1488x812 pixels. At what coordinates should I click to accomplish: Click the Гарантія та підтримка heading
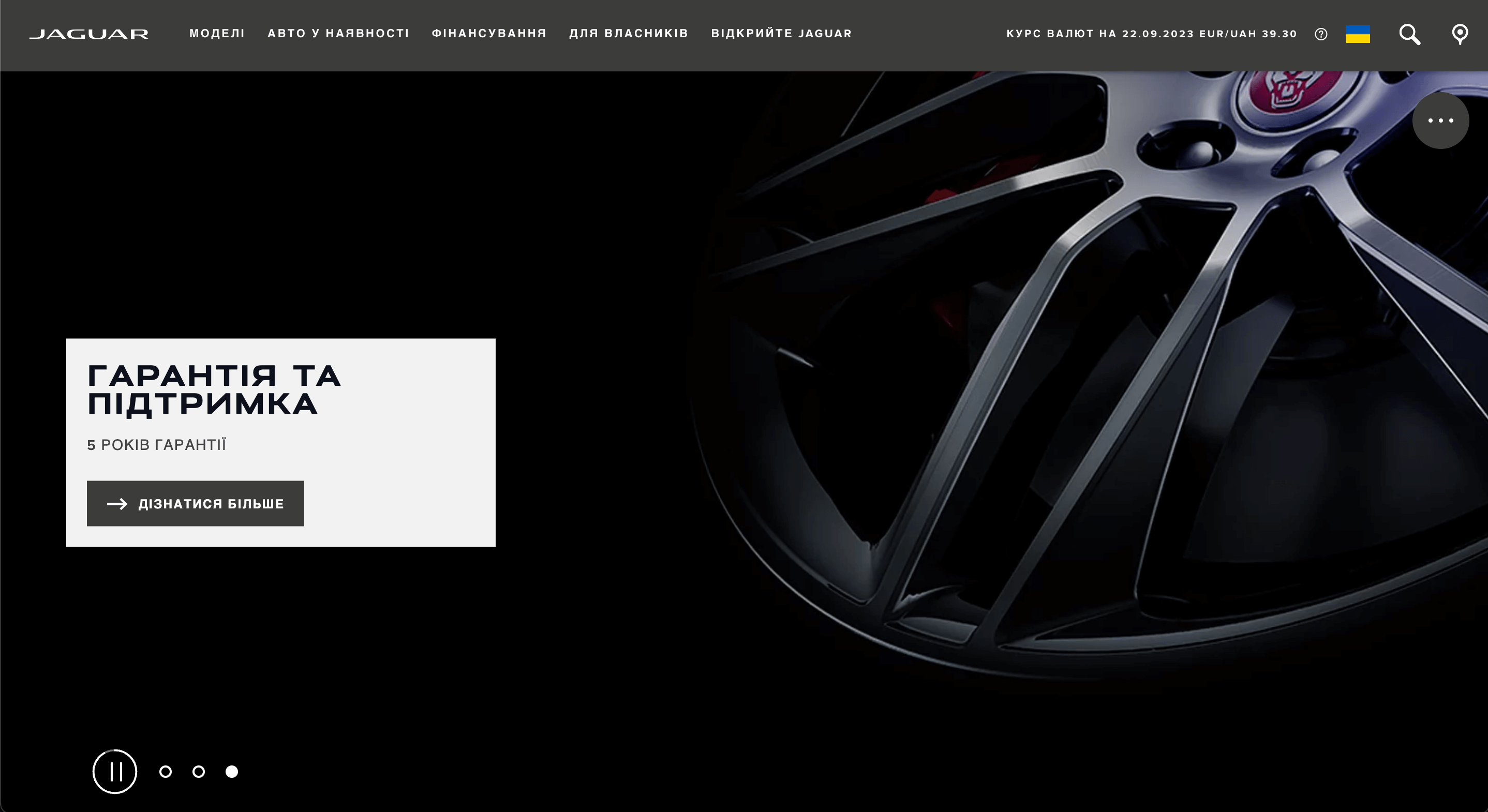tap(214, 390)
